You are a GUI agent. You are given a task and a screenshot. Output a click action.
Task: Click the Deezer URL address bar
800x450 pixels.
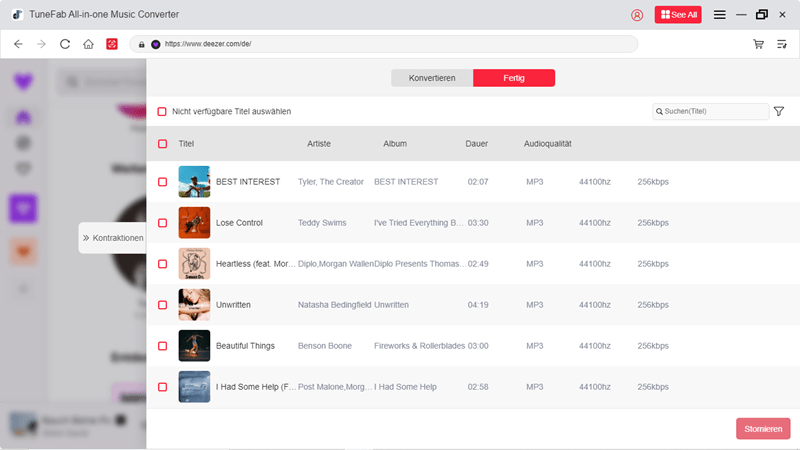pyautogui.click(x=384, y=44)
